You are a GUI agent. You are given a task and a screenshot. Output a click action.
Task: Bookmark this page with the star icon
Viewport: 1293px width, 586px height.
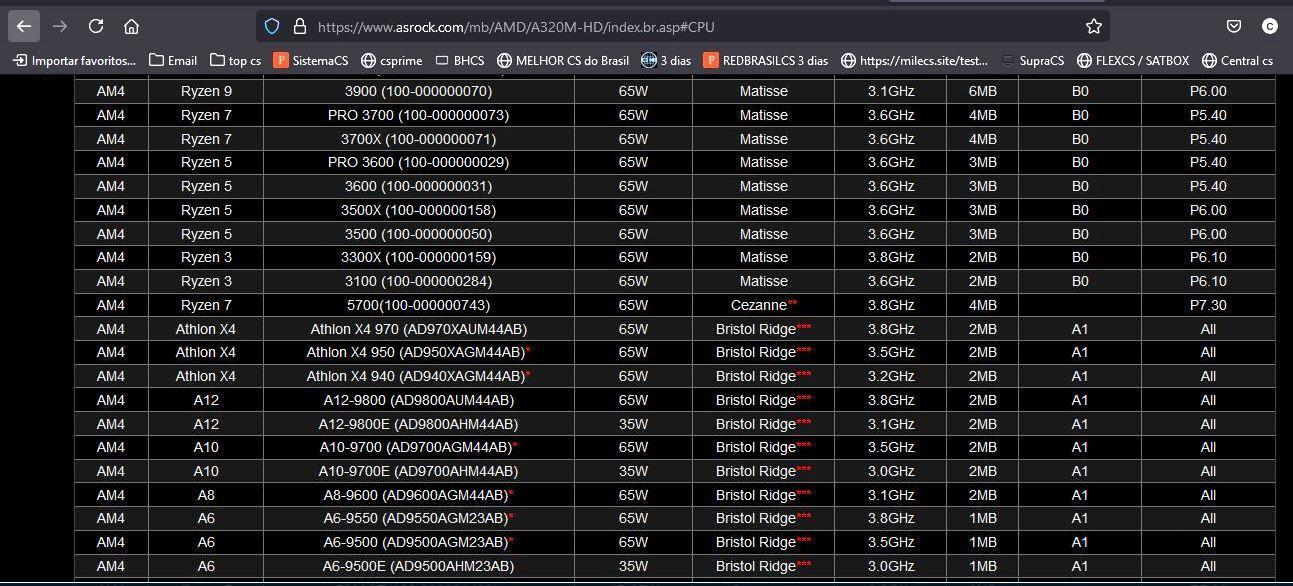(x=1094, y=26)
